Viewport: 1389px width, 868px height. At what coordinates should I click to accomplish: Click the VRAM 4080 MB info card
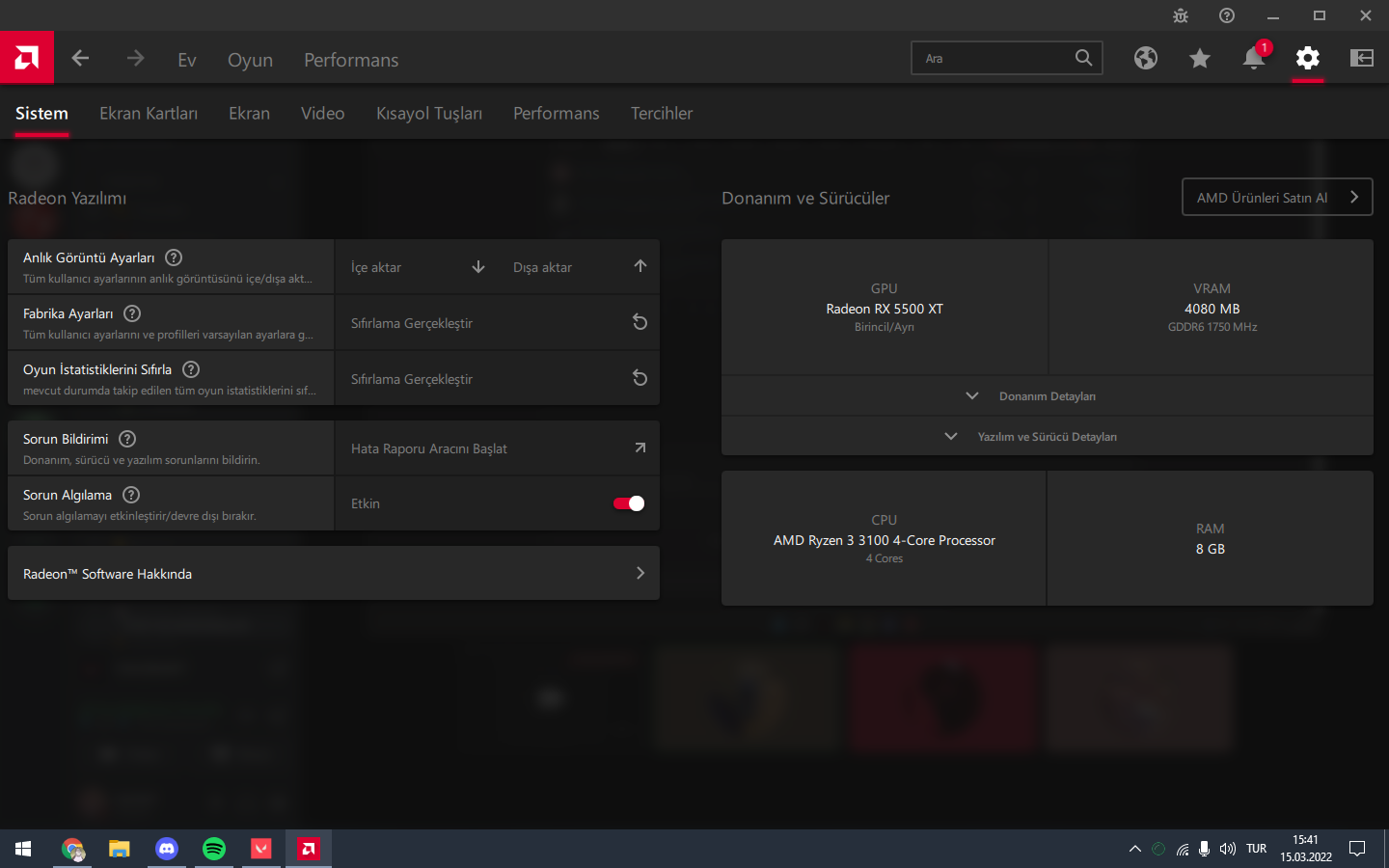point(1212,308)
